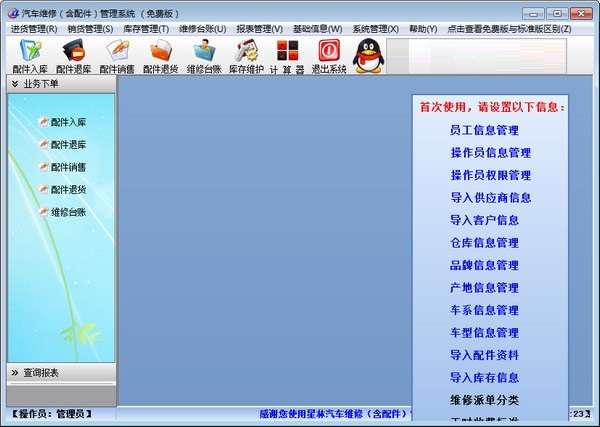Launch the 计算器 toolbar icon
The height and width of the screenshot is (427, 600).
(287, 57)
